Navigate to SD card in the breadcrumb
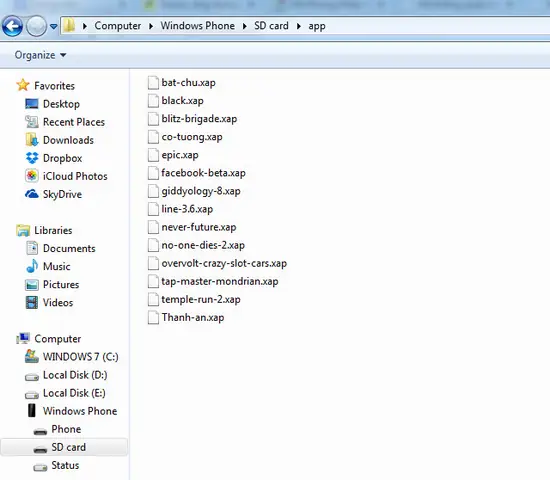Screen dimensions: 550x480 point(271,26)
